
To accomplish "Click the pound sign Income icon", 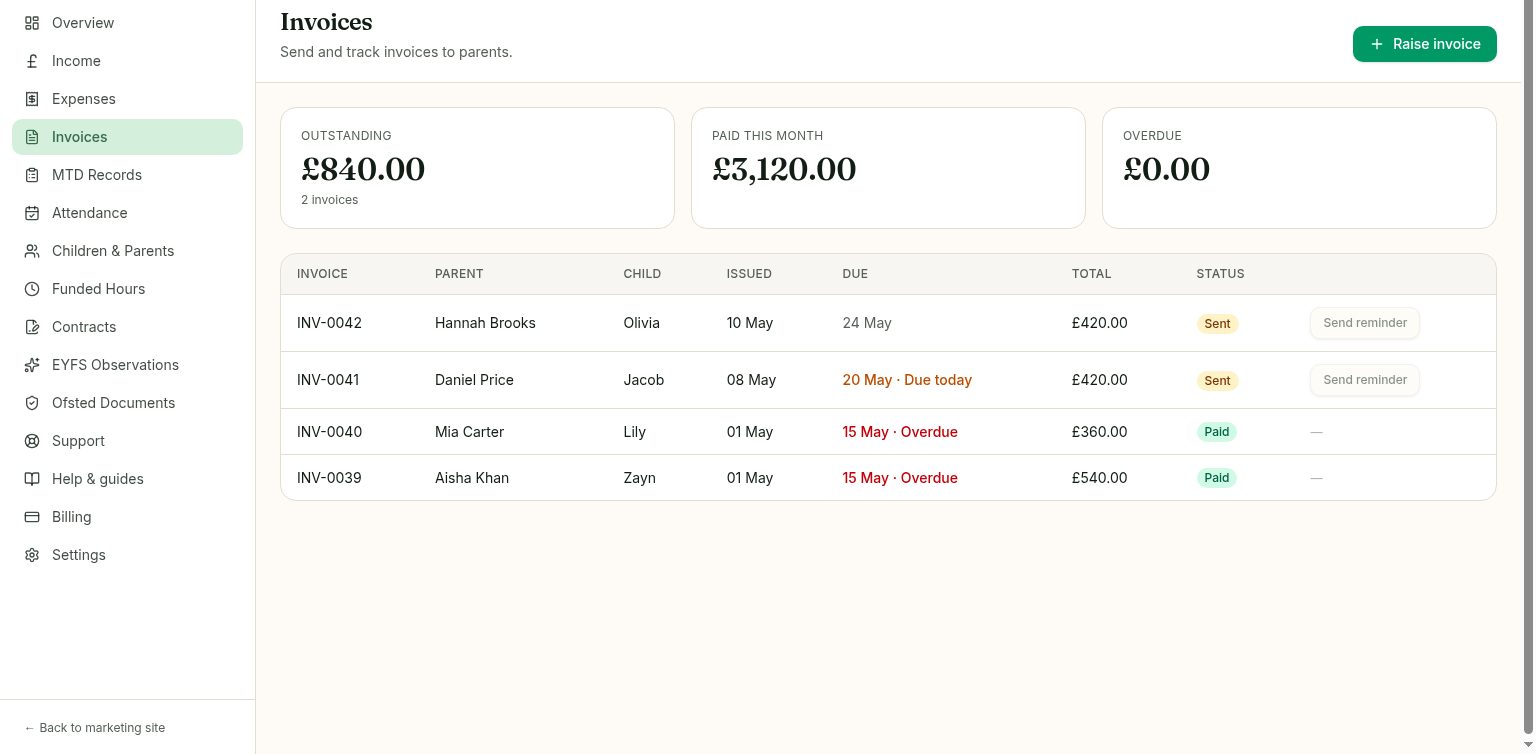I will click(32, 61).
